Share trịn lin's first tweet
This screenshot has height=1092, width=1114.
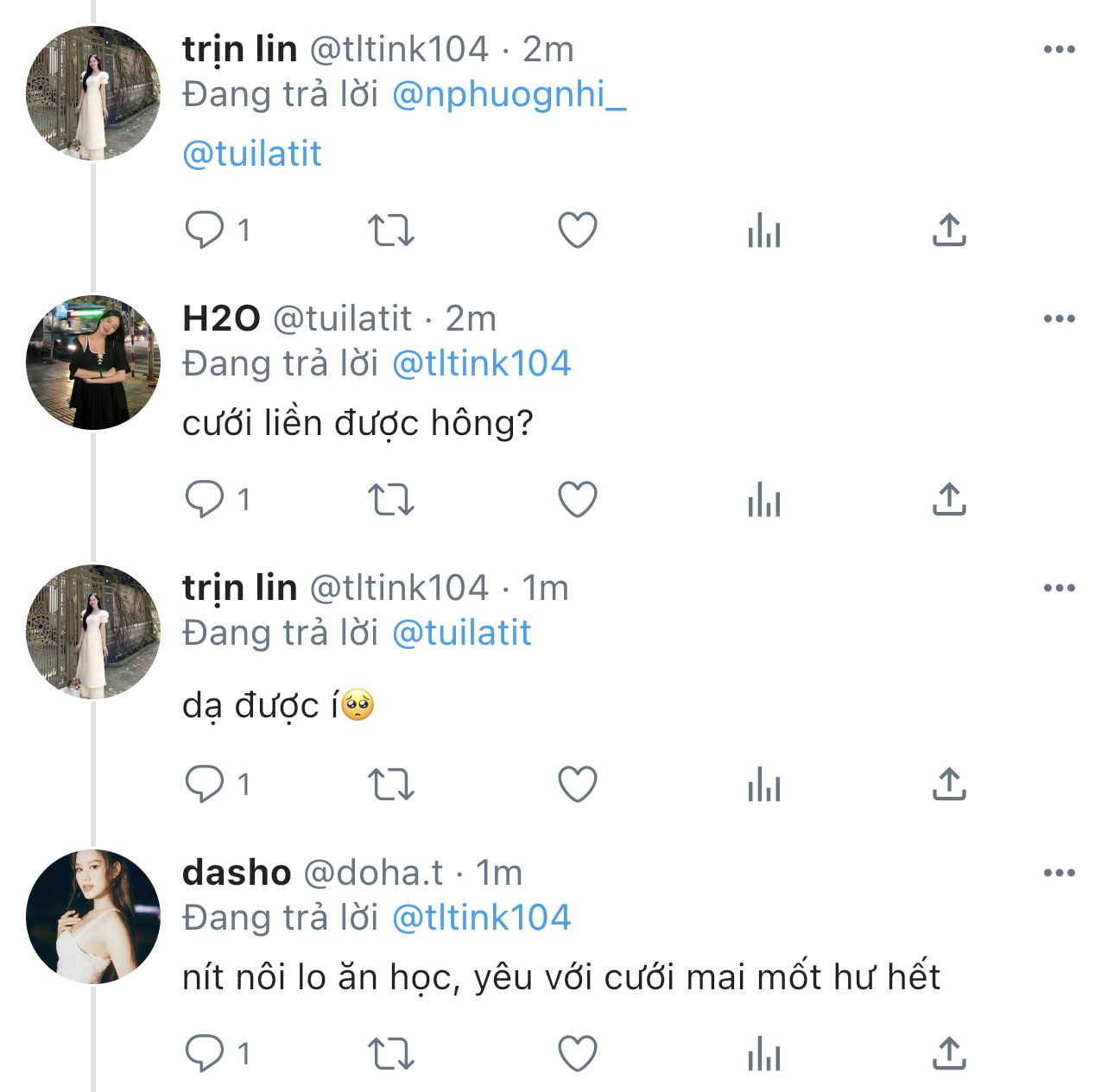[x=948, y=230]
